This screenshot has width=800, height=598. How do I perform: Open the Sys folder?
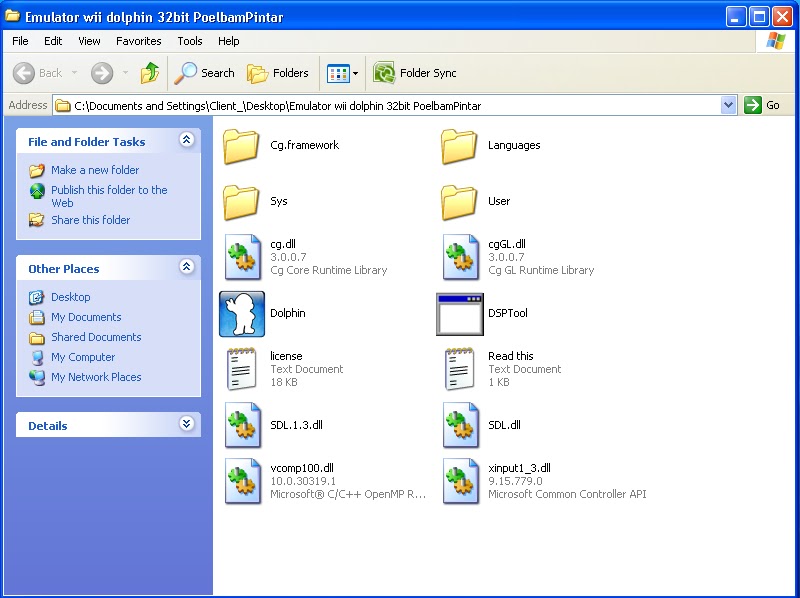[243, 200]
